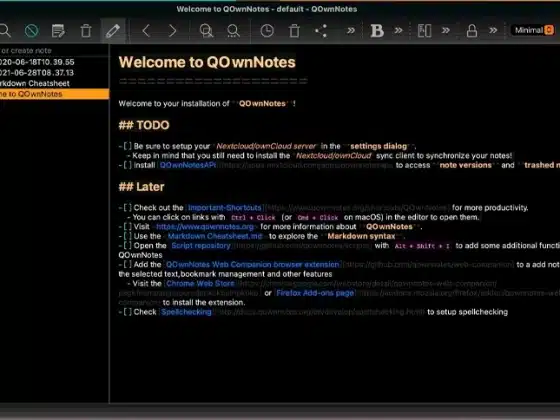Click the bold Markdown syntax text
560x420 pixels.
point(361,236)
